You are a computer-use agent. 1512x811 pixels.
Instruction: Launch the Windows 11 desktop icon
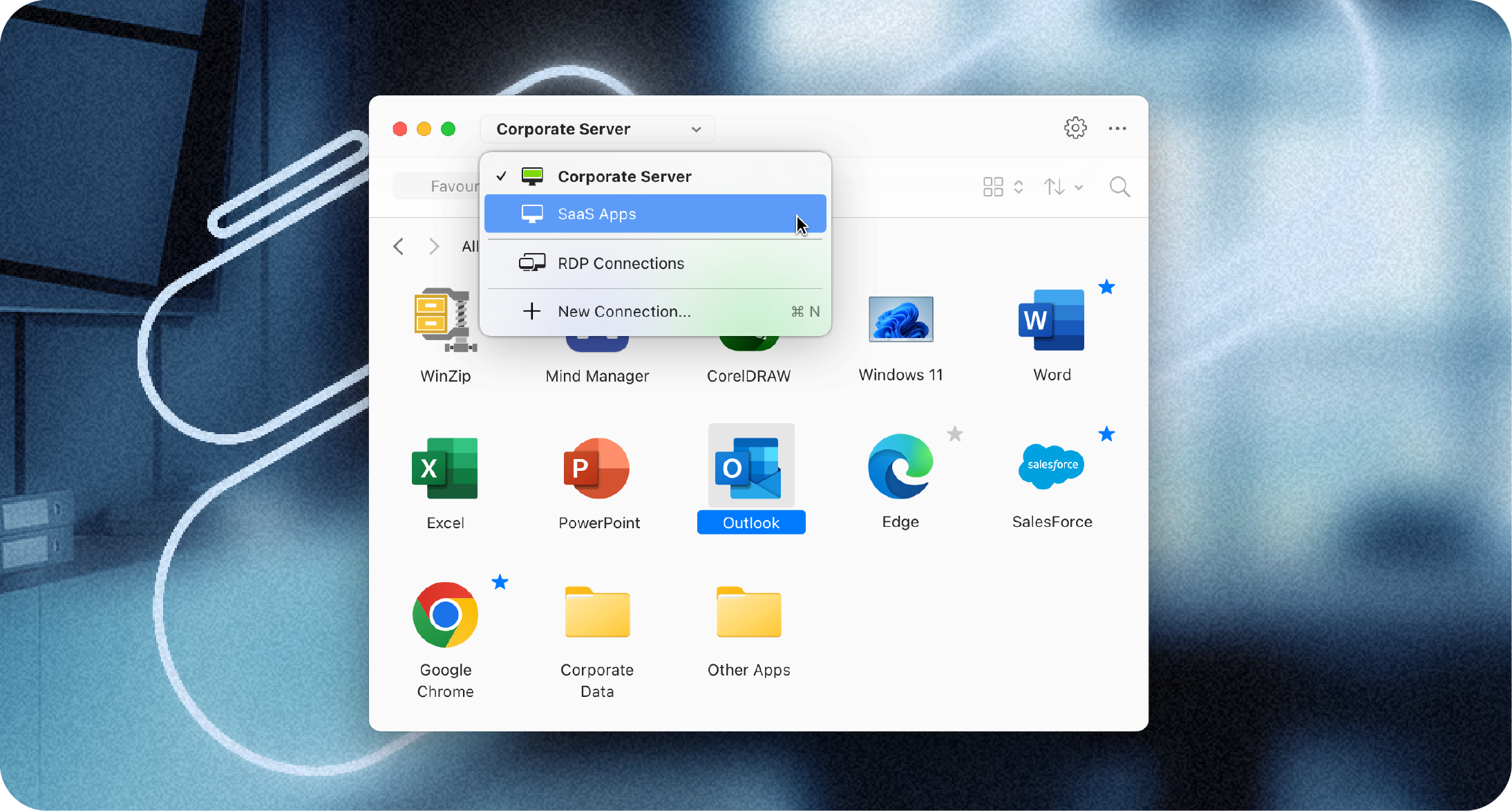[900, 319]
